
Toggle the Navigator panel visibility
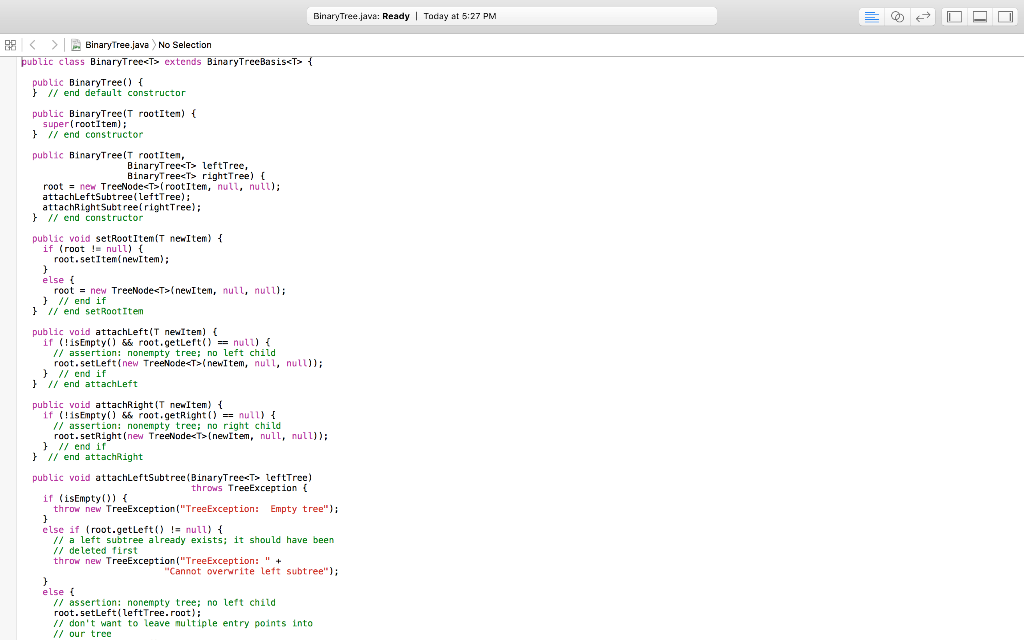(954, 16)
